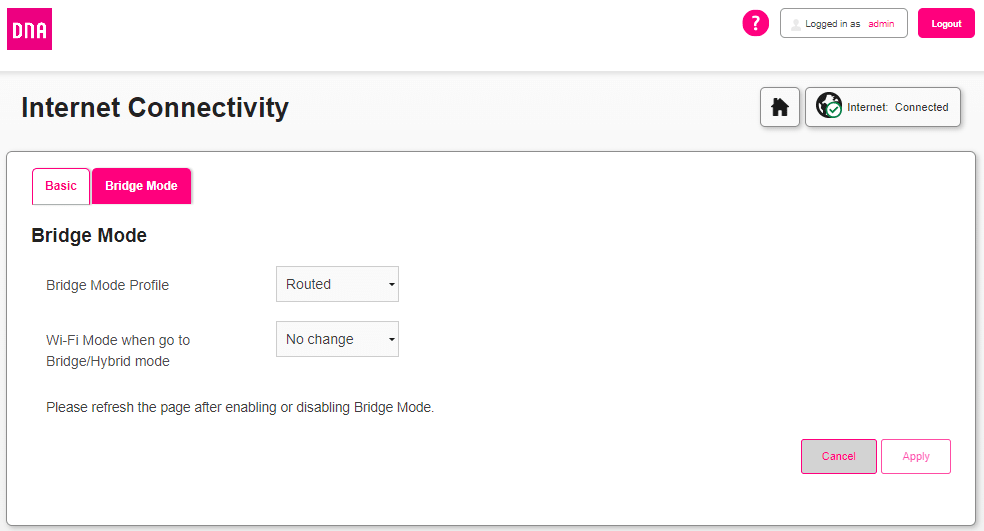The height and width of the screenshot is (531, 984).
Task: Switch to the Basic tab
Action: (61, 186)
